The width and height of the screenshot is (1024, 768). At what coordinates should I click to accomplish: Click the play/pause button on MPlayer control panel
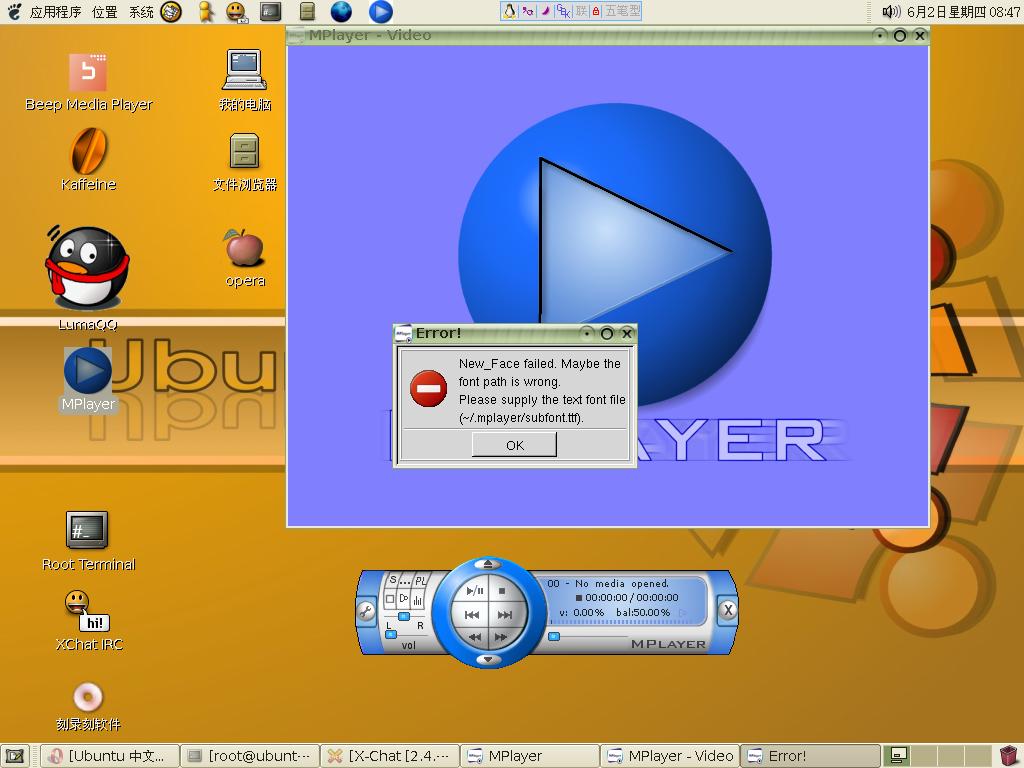point(475,591)
